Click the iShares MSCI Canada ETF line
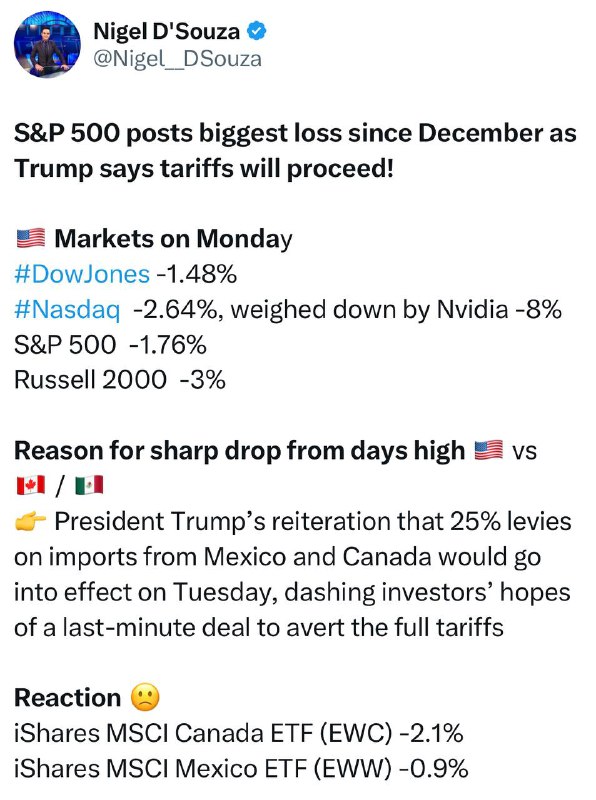596x800 pixels. pyautogui.click(x=238, y=734)
